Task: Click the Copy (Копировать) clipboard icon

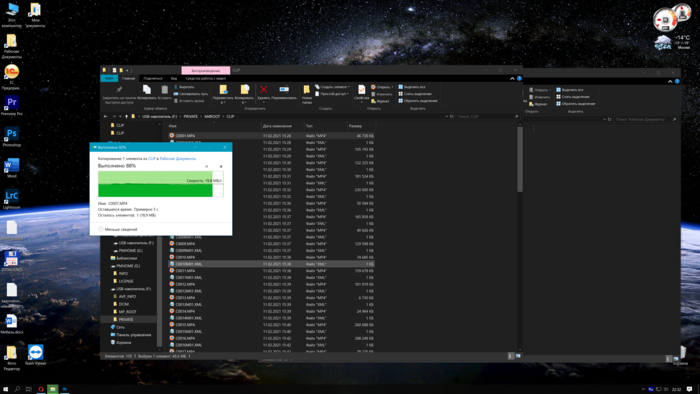Action: pyautogui.click(x=146, y=89)
